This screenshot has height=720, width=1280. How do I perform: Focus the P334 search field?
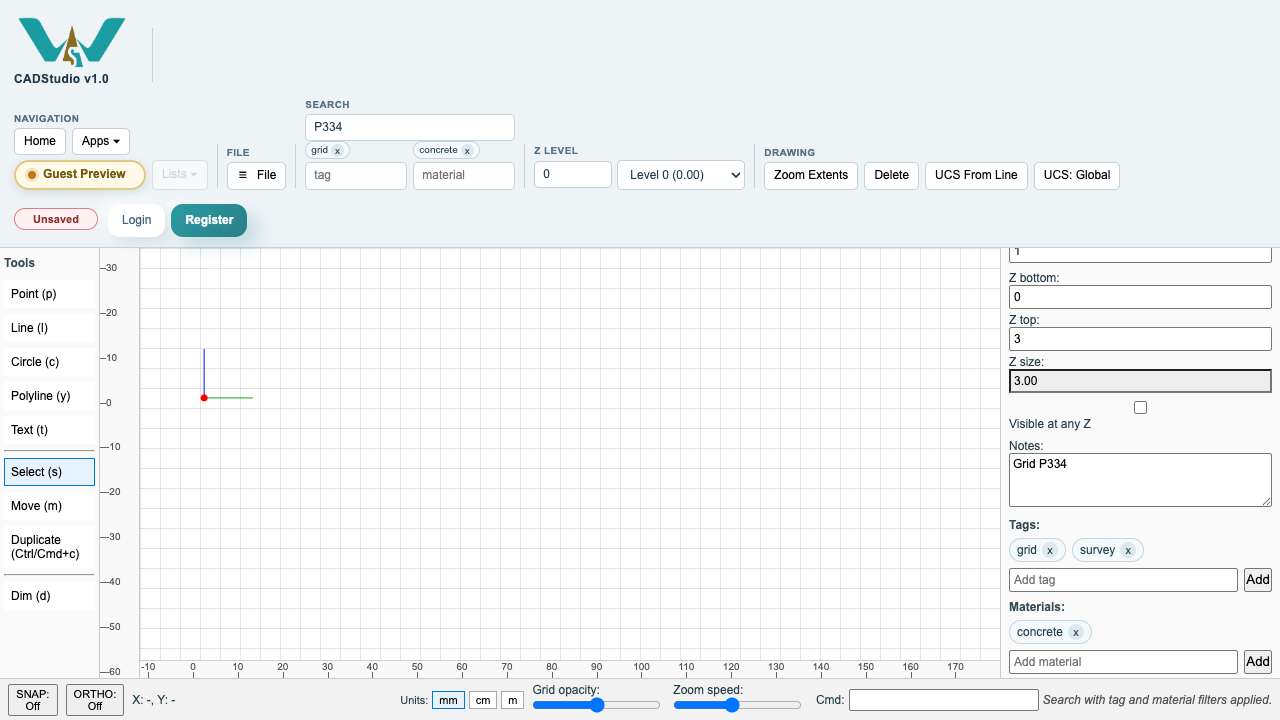(x=410, y=127)
